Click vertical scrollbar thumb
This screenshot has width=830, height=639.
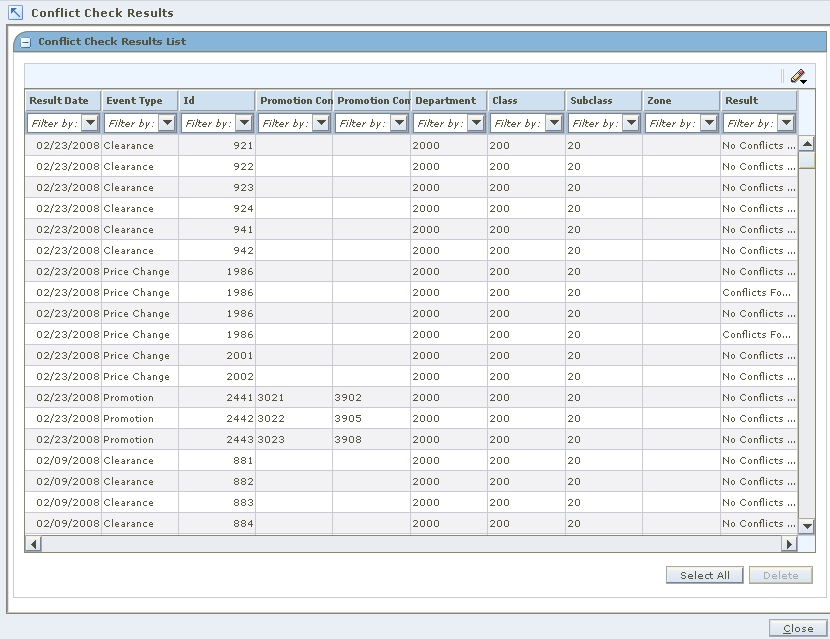(x=807, y=160)
